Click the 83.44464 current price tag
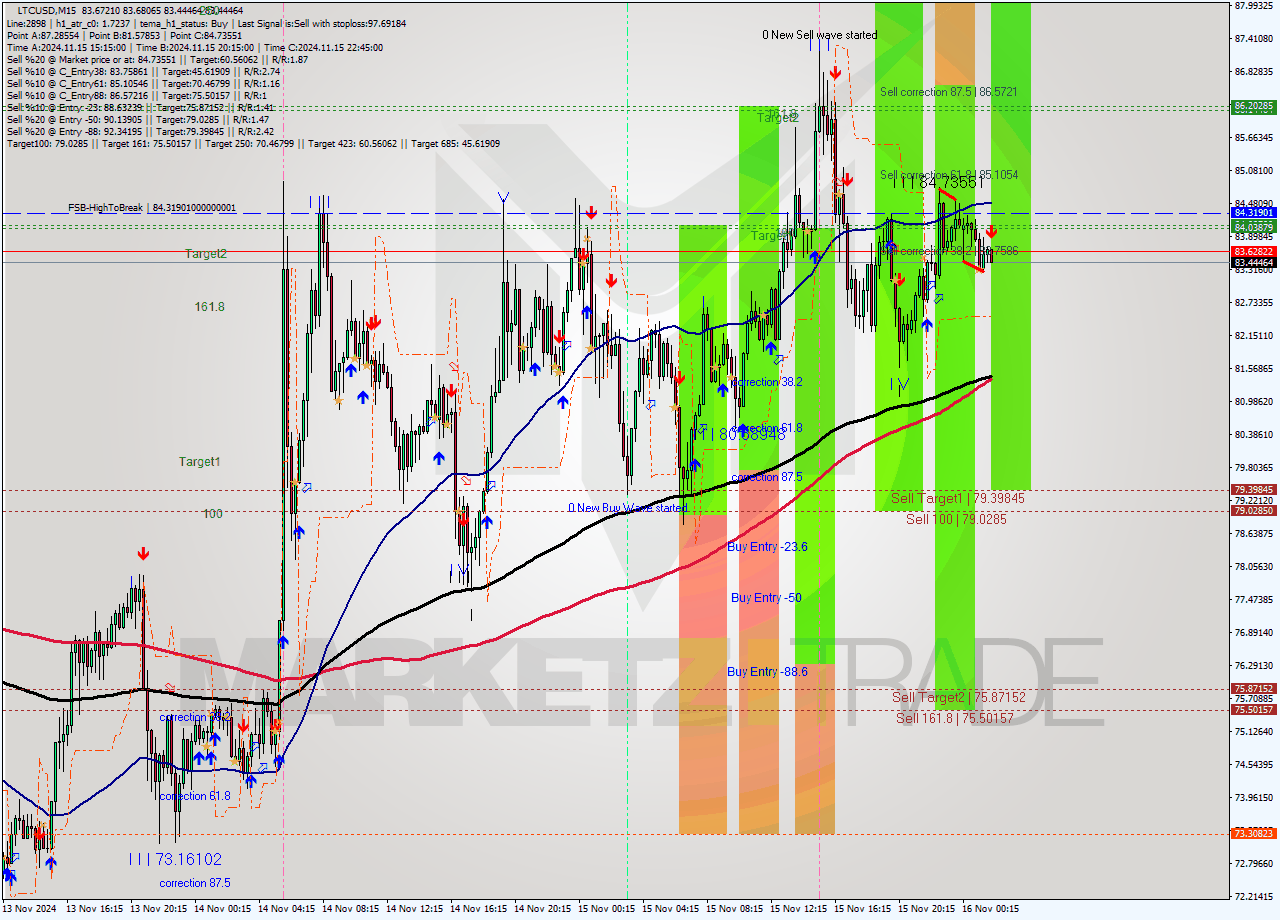1280x920 pixels. point(1254,262)
